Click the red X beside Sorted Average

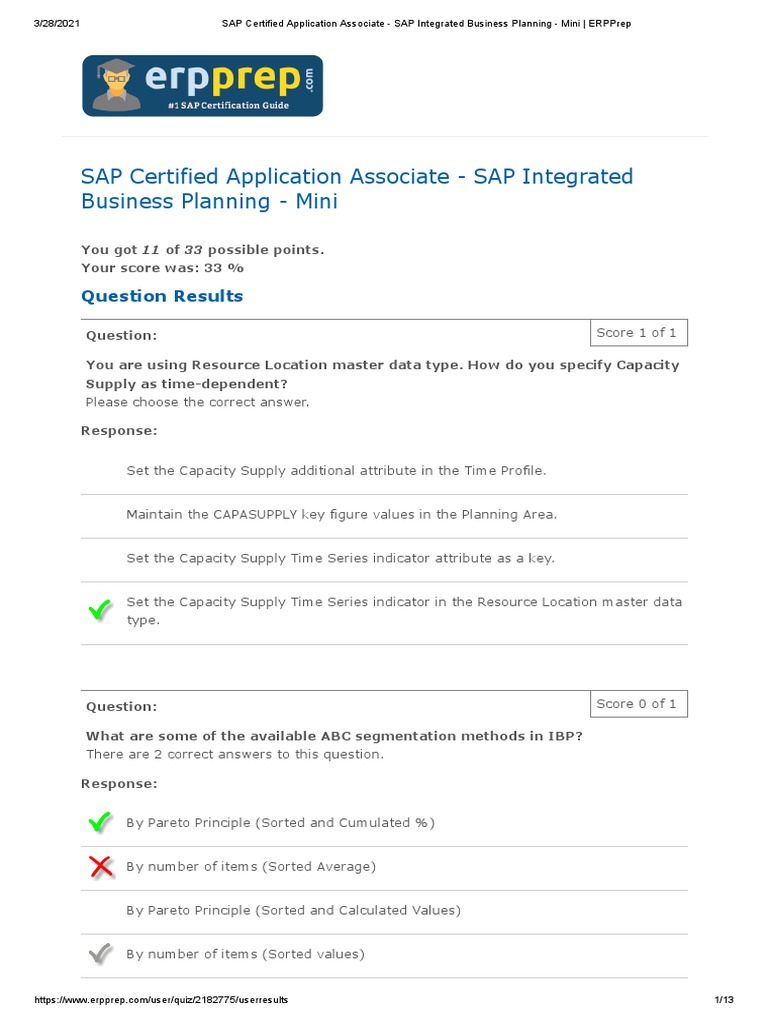click(100, 867)
